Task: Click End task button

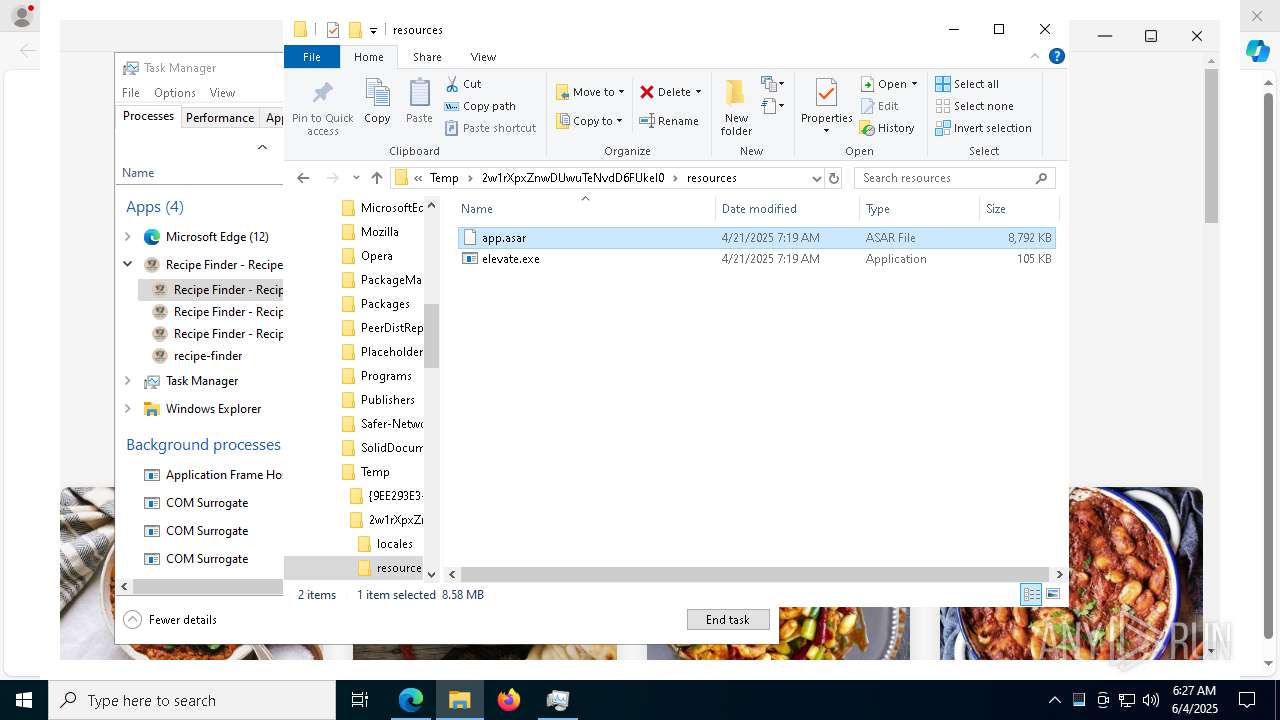Action: 728,620
